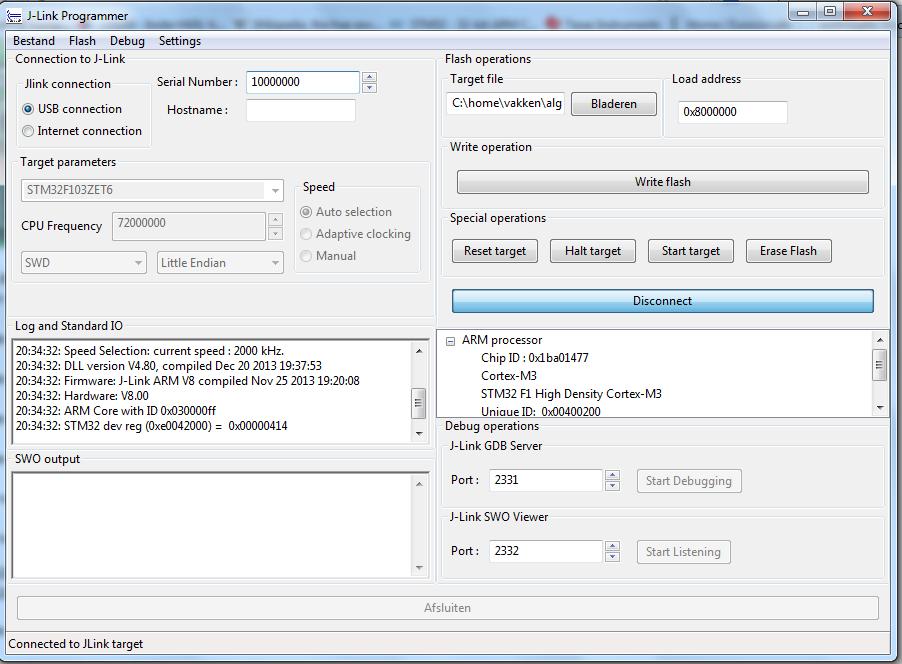Open the SWD interface dropdown
This screenshot has height=664, width=902.
pos(84,263)
